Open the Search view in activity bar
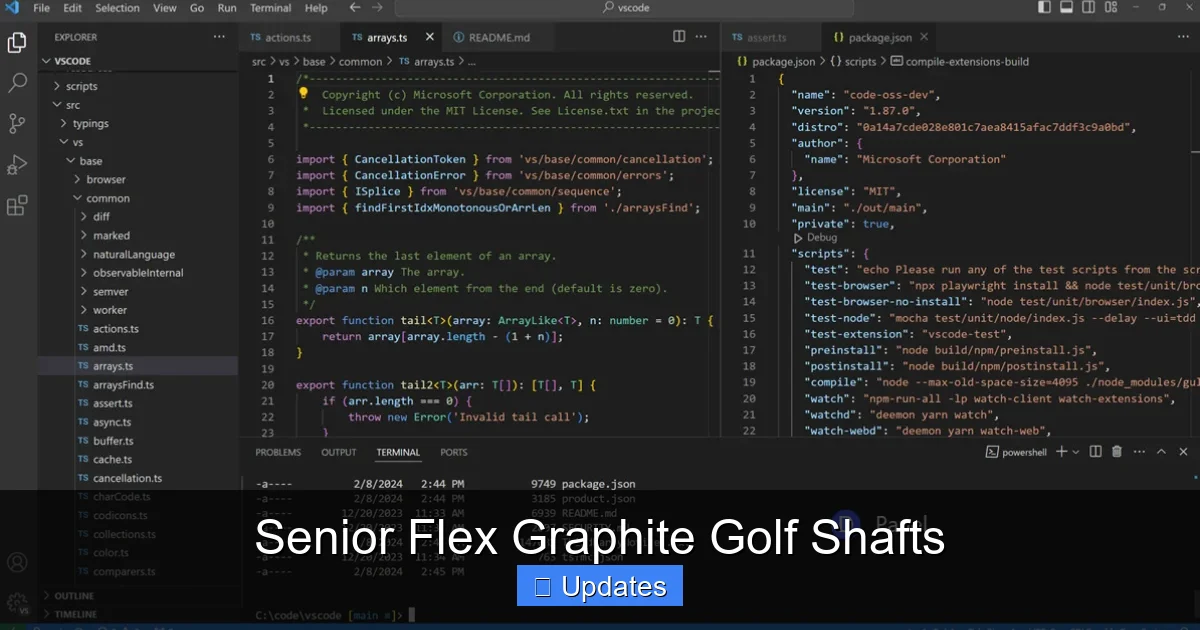Image resolution: width=1200 pixels, height=630 pixels. 17,83
